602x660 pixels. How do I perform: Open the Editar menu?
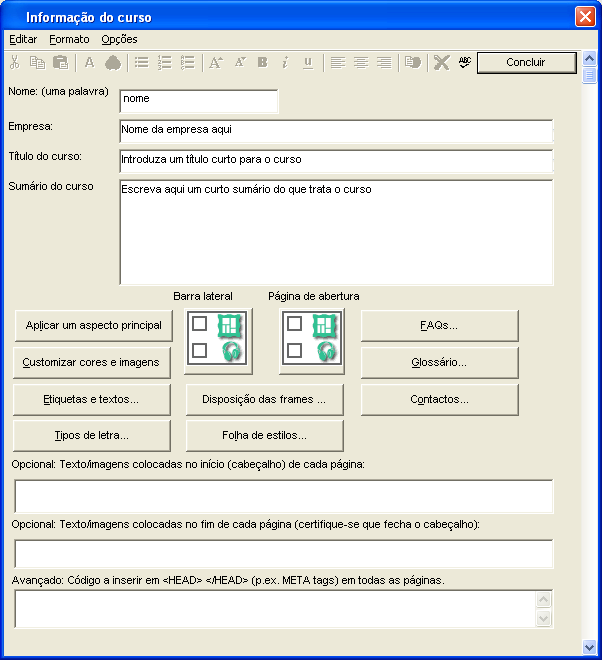coord(23,39)
